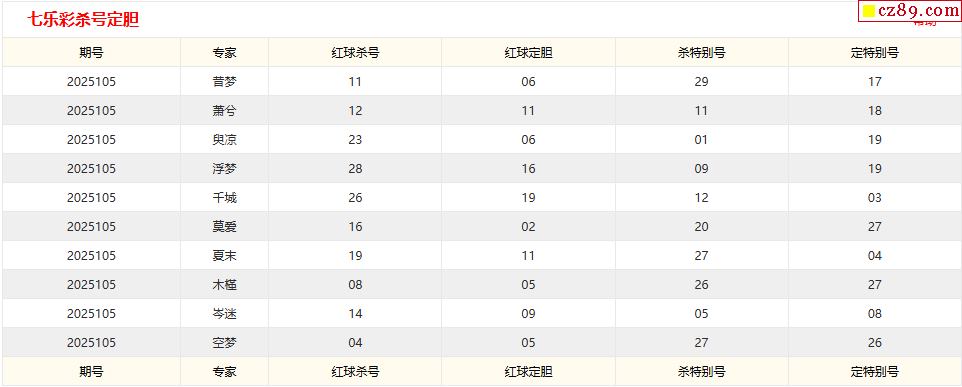Click the top 定特别号 column header

(x=875, y=53)
